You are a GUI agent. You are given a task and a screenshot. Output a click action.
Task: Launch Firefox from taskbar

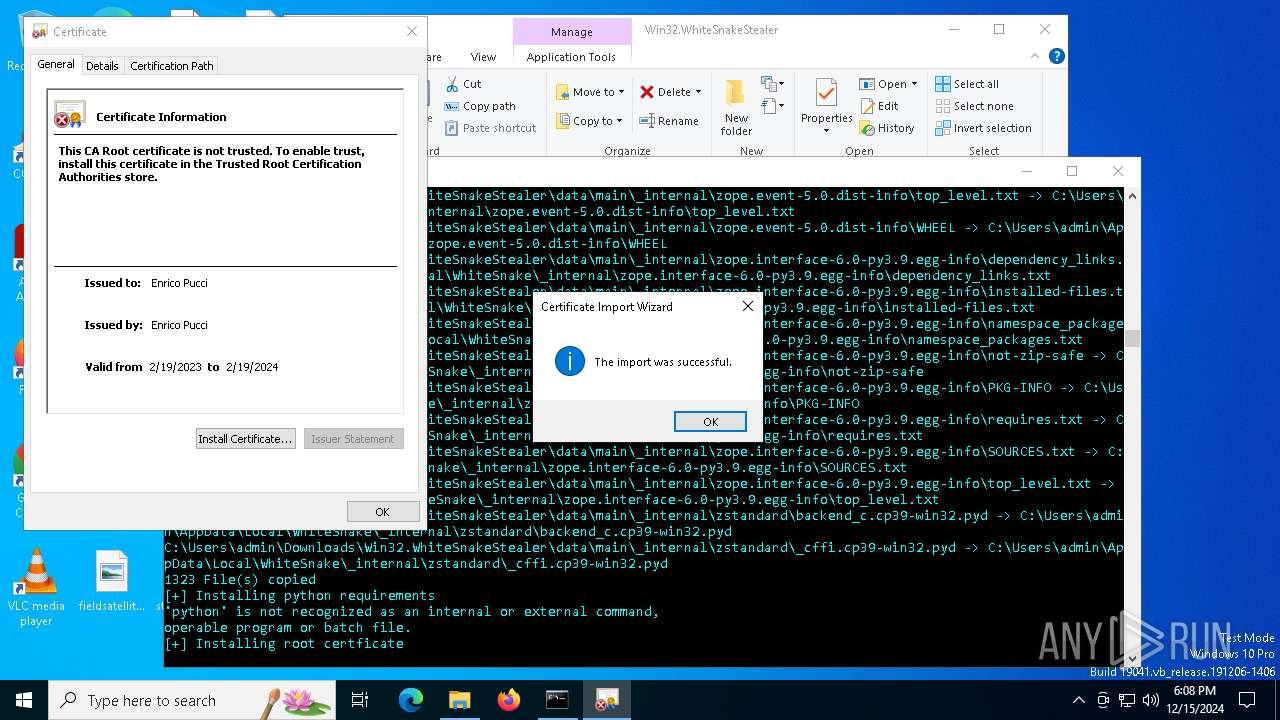509,700
